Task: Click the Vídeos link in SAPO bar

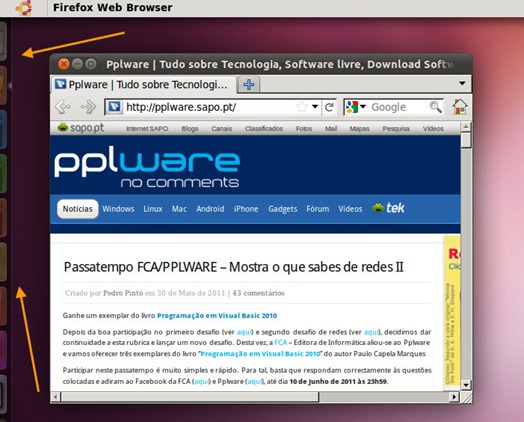Action: point(433,129)
